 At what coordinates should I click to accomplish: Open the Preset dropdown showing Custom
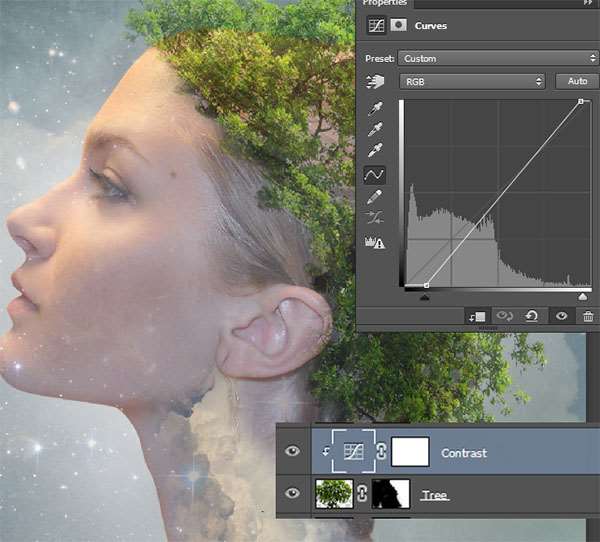(497, 58)
